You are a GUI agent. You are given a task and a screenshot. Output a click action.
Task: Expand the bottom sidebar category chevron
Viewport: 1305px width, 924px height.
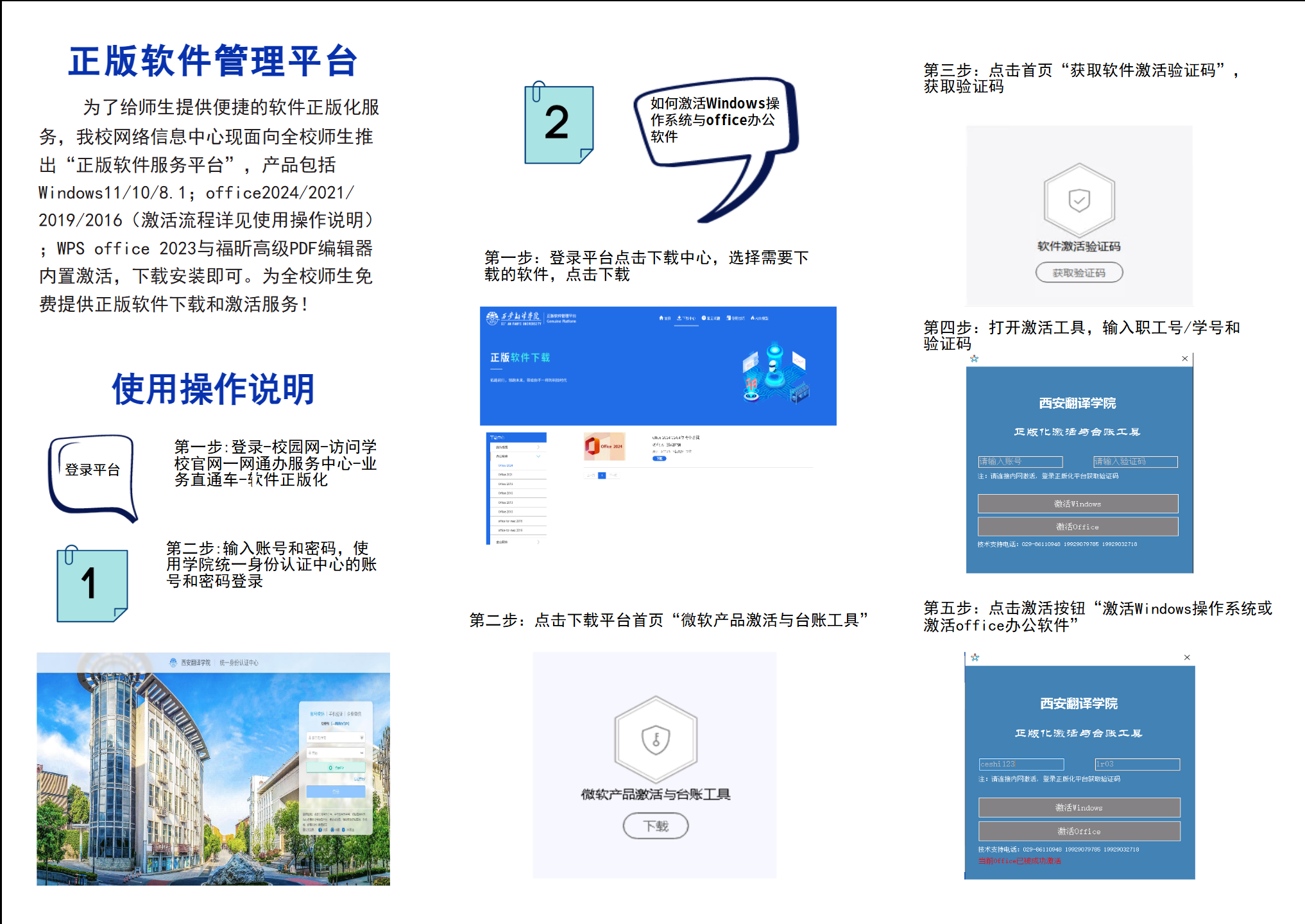538,542
